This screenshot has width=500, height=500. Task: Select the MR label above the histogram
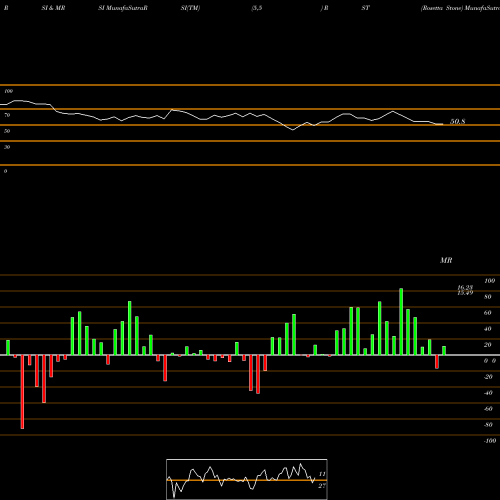click(446, 260)
